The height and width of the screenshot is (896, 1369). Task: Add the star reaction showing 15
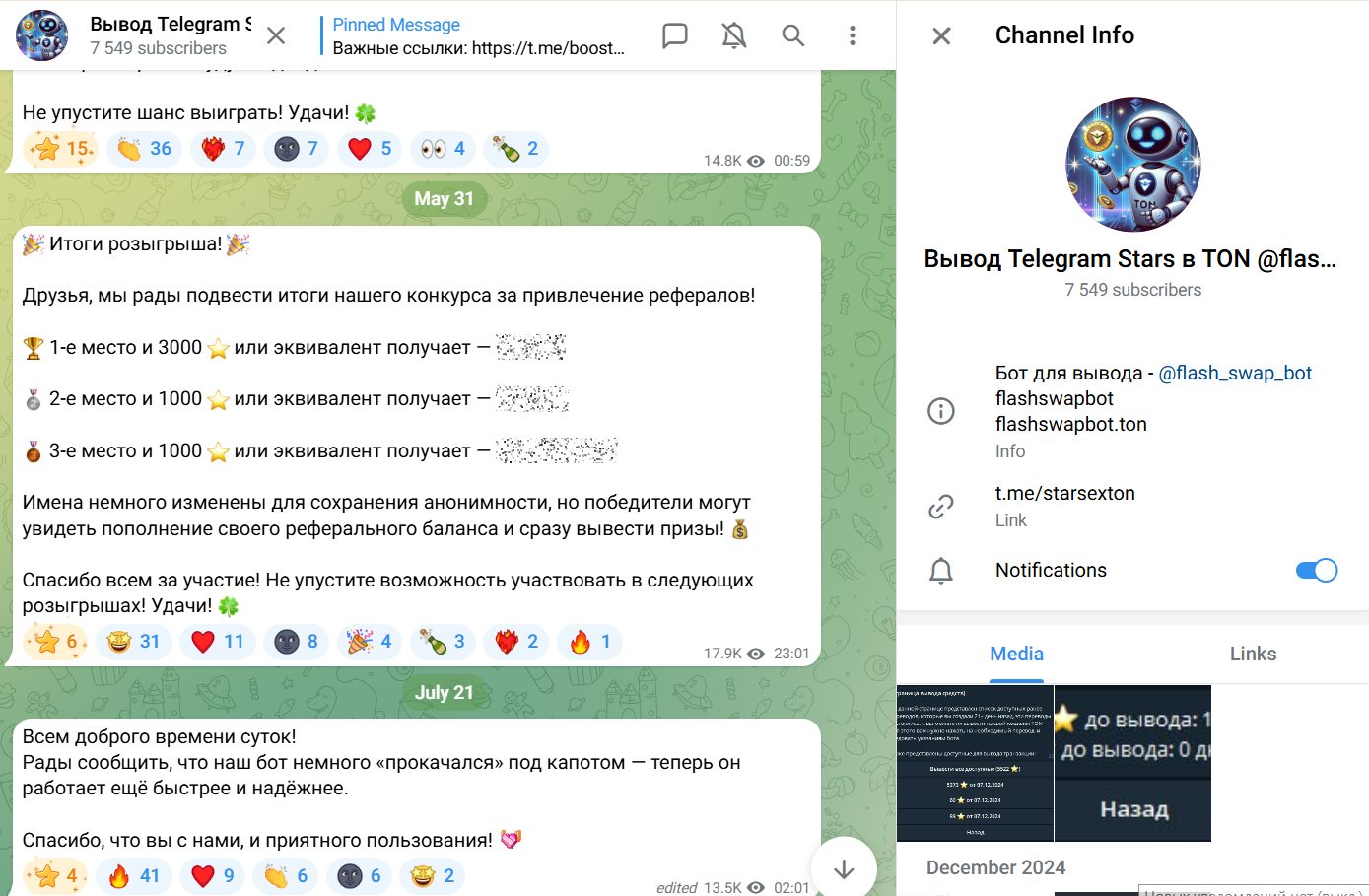pos(61,149)
